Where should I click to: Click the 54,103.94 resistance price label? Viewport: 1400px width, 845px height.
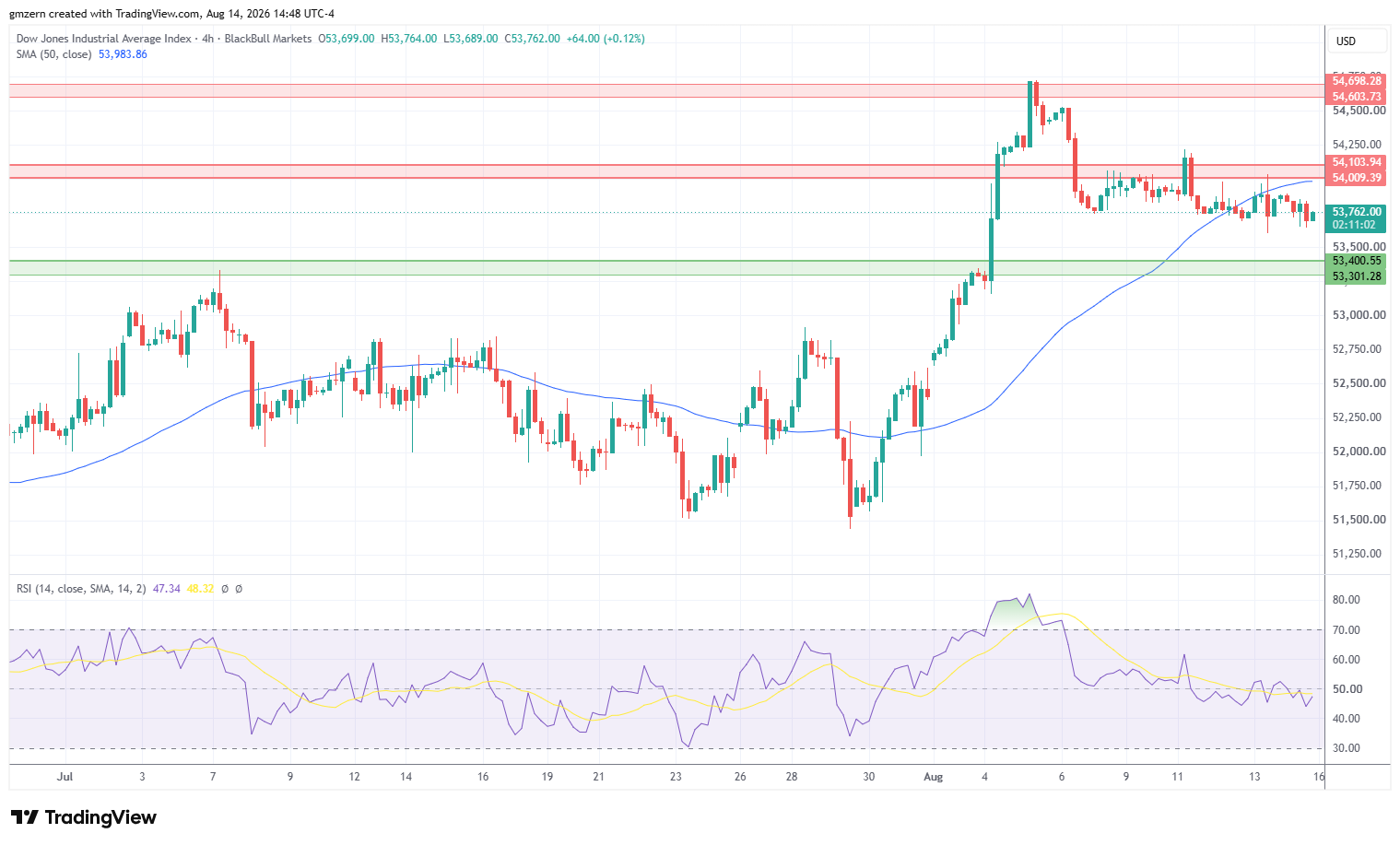(x=1357, y=162)
